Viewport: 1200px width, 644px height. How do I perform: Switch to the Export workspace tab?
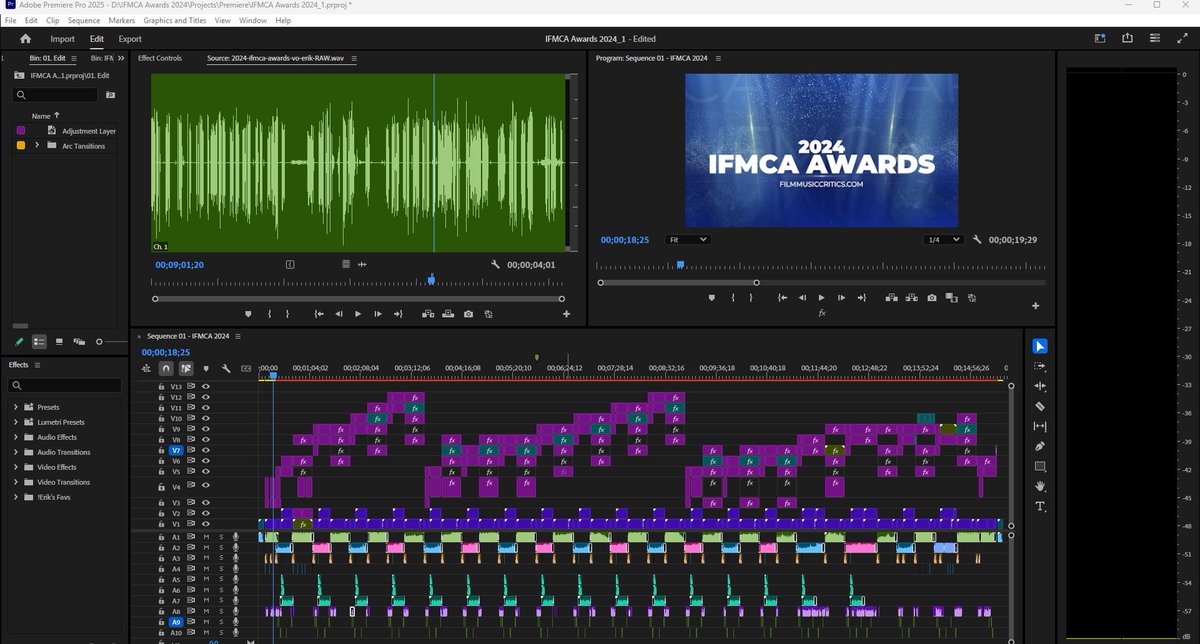tap(130, 39)
